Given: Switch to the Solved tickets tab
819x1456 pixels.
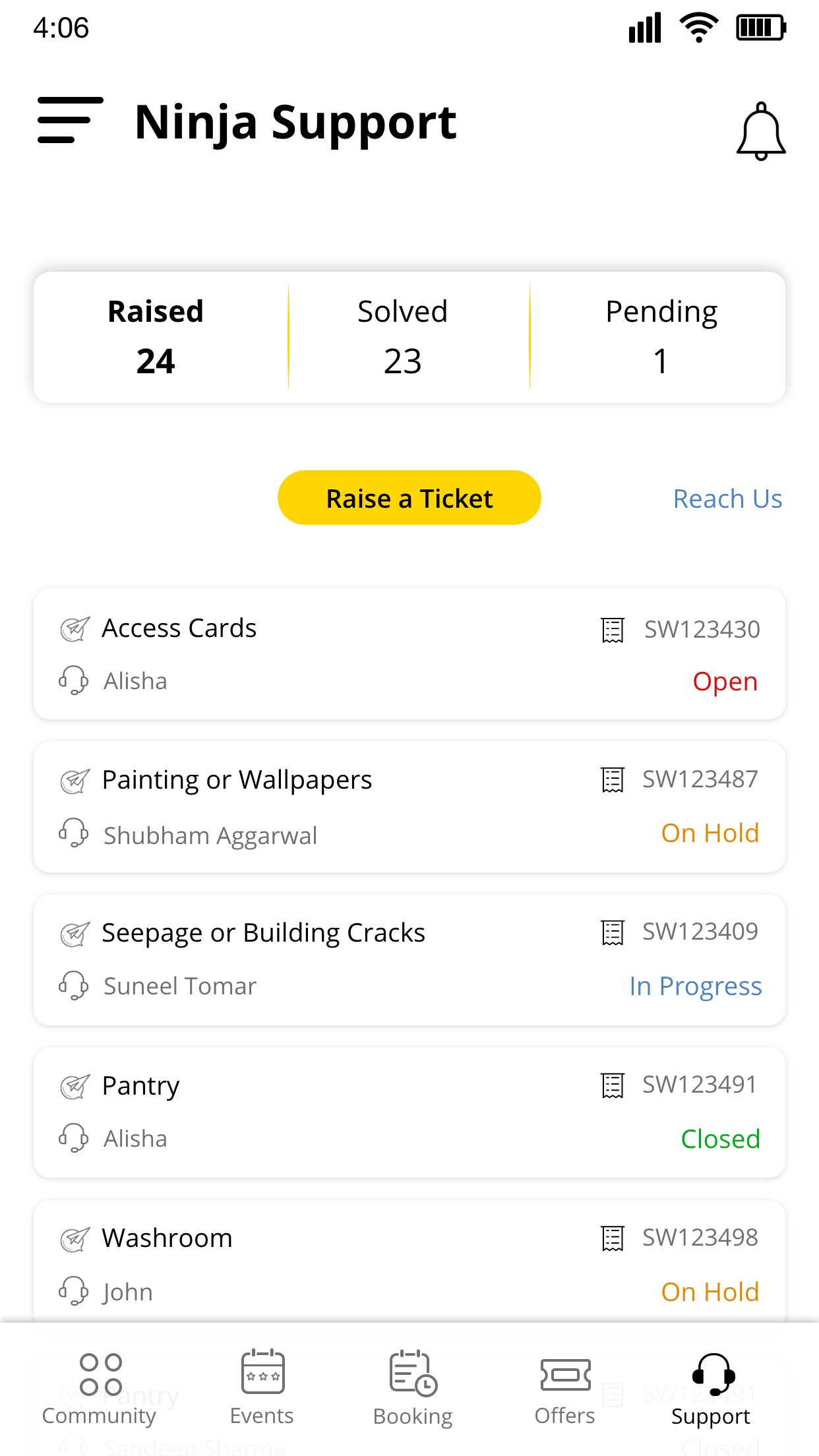Looking at the screenshot, I should [x=402, y=336].
